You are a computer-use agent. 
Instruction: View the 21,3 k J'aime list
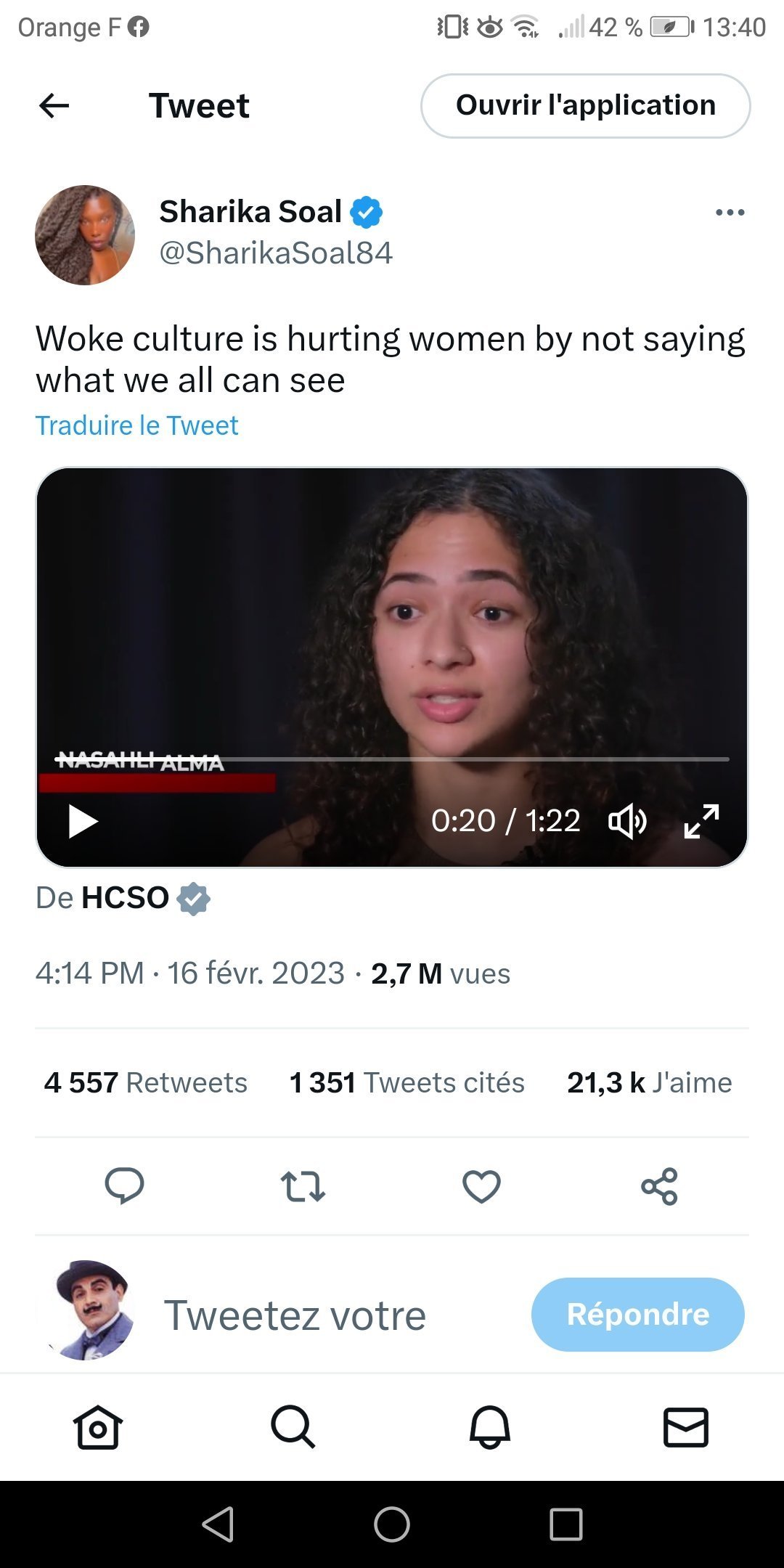[x=649, y=1082]
